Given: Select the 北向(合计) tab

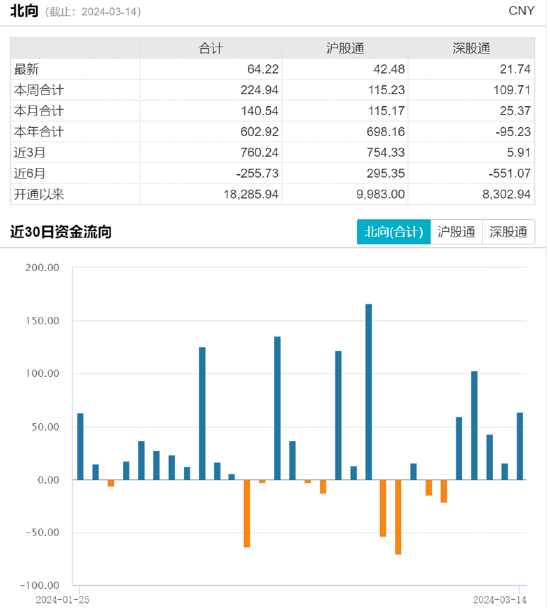Looking at the screenshot, I should point(393,232).
